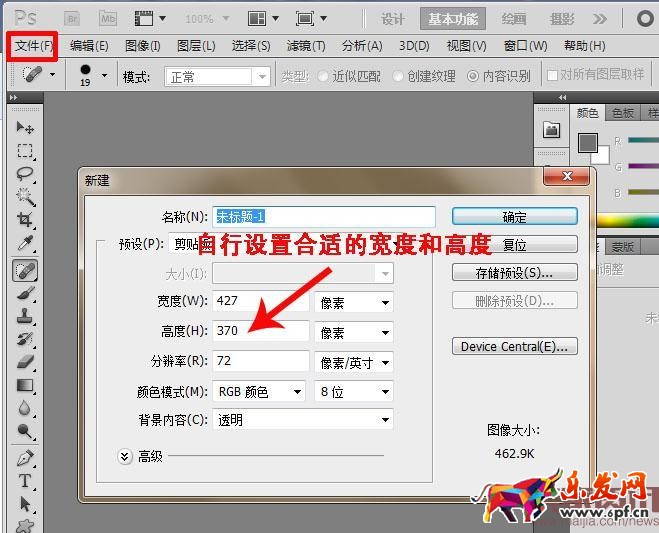Select the Lasso tool
The image size is (659, 533).
(25, 173)
